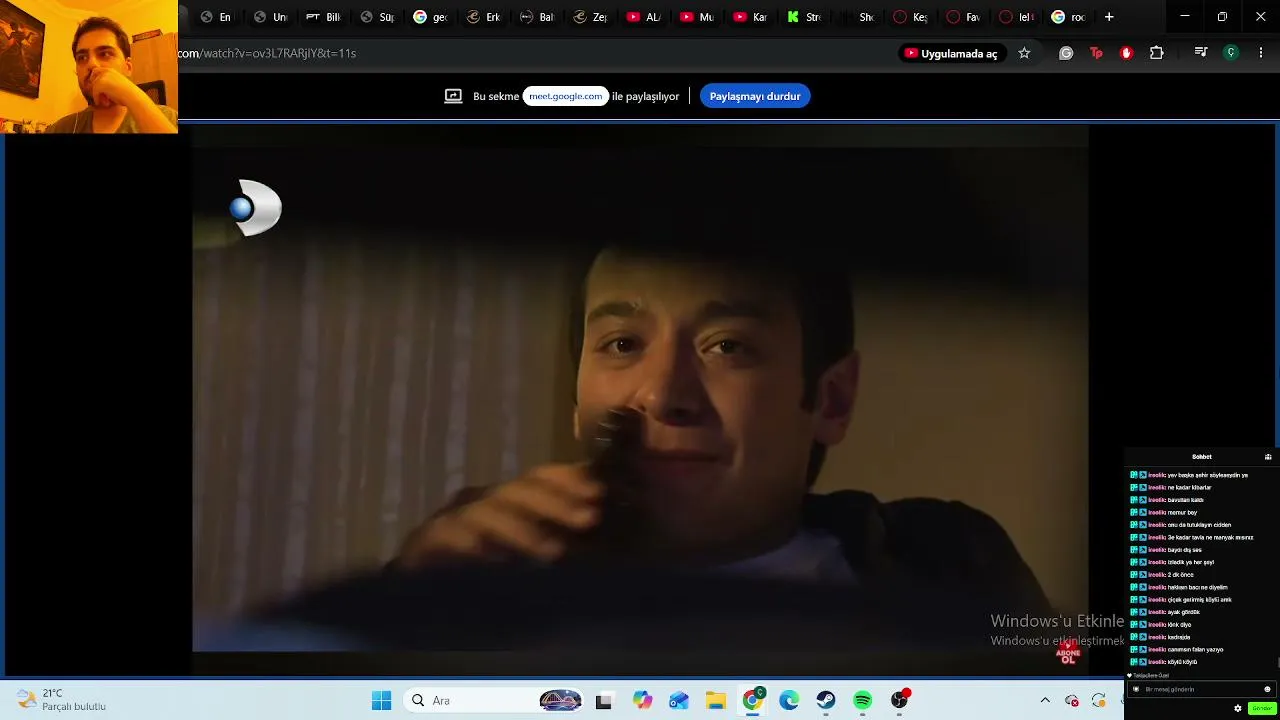Switch to the 'En' tab
The height and width of the screenshot is (720, 1280).
pyautogui.click(x=216, y=17)
